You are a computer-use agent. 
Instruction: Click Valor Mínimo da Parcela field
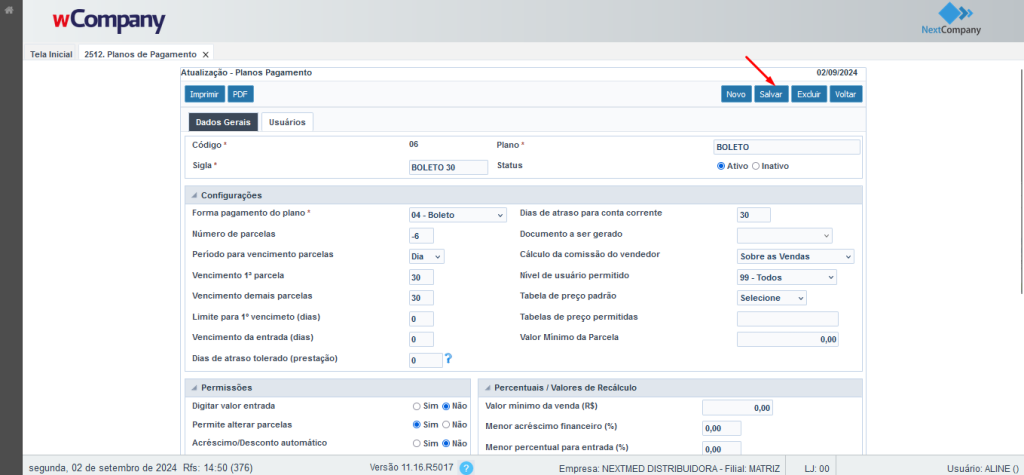click(x=788, y=339)
